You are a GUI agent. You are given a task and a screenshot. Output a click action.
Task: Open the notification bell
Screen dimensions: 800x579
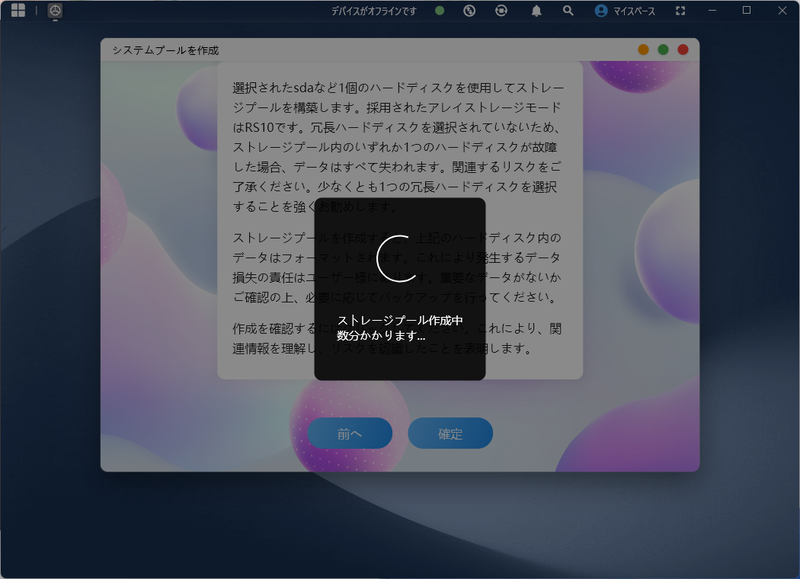point(536,10)
